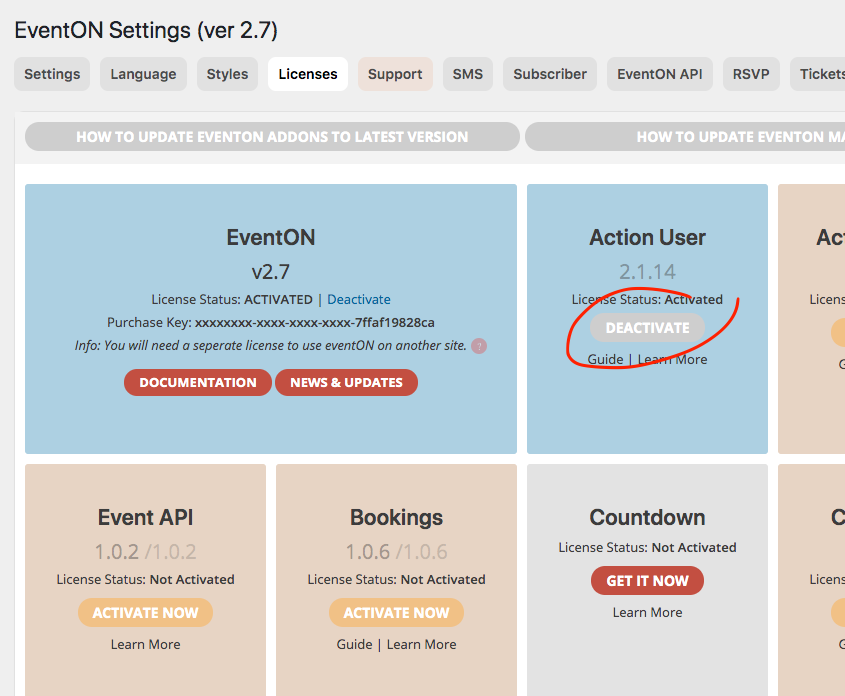Go to the Support tab
This screenshot has width=845, height=696.
(395, 74)
